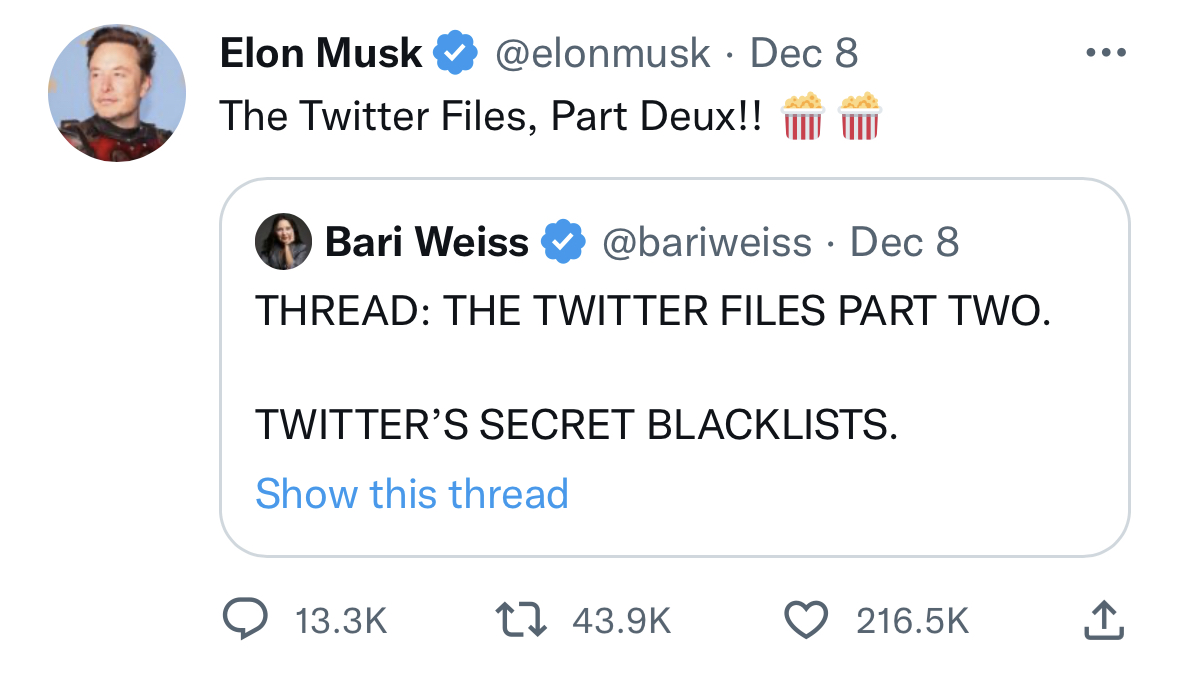Screen dimensions: 1179x674
Task: Click the 216.5K likes count
Action: pos(912,621)
